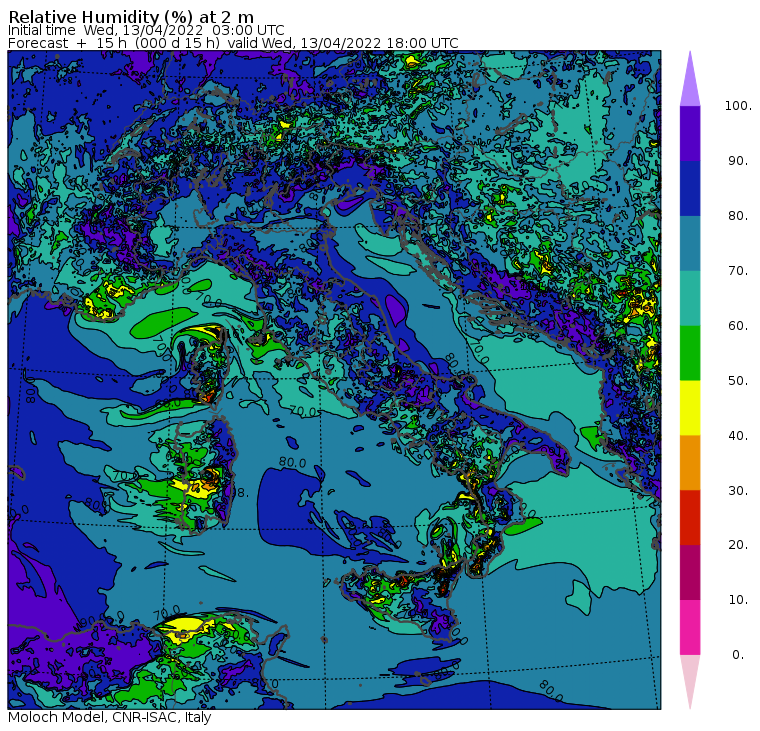Image resolution: width=760 pixels, height=731 pixels.
Task: Click the '80.0' contour label near the map's bottom-right corner
Action: tap(551, 691)
